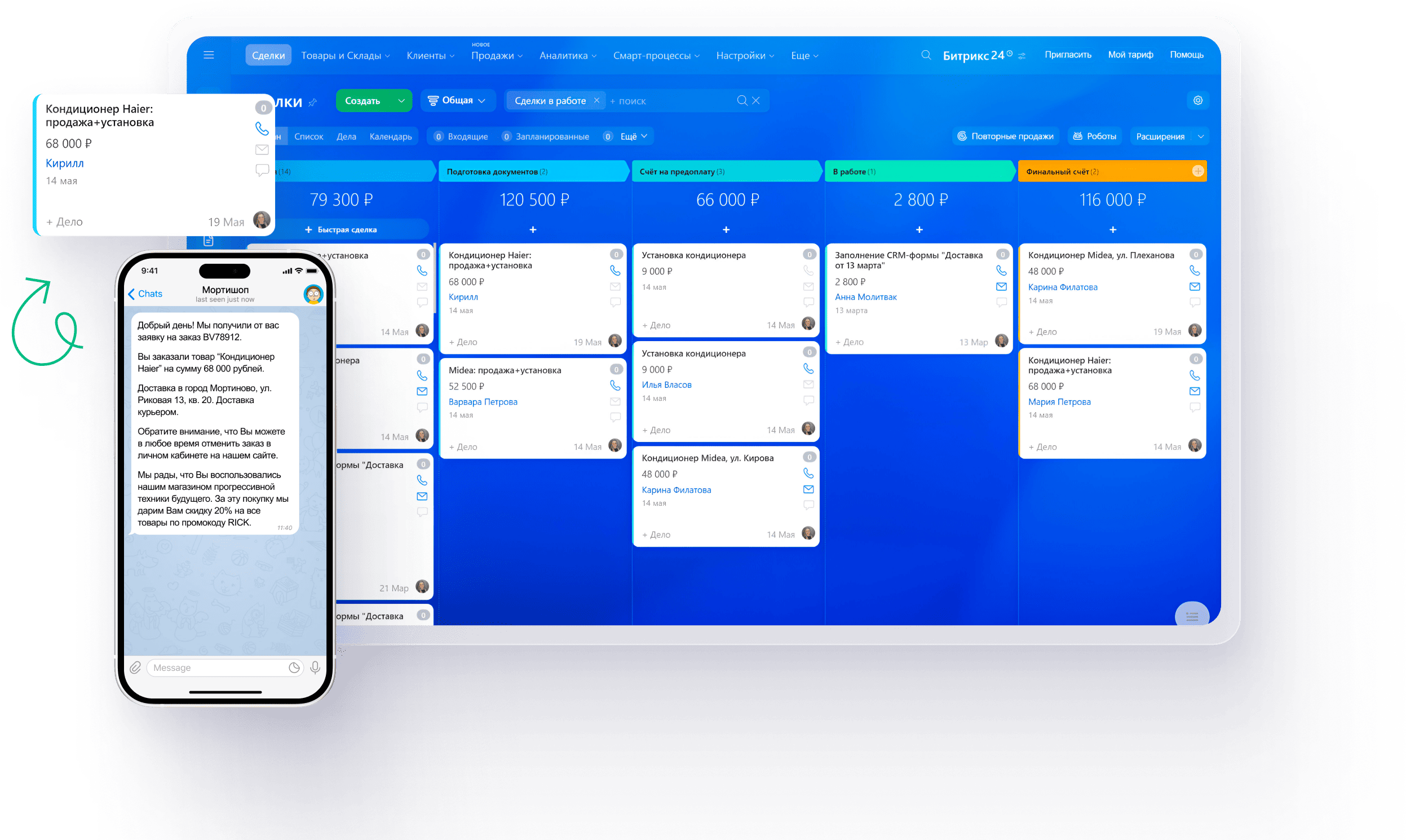
Task: Expand the Создать button dropdown arrow
Action: [x=401, y=100]
